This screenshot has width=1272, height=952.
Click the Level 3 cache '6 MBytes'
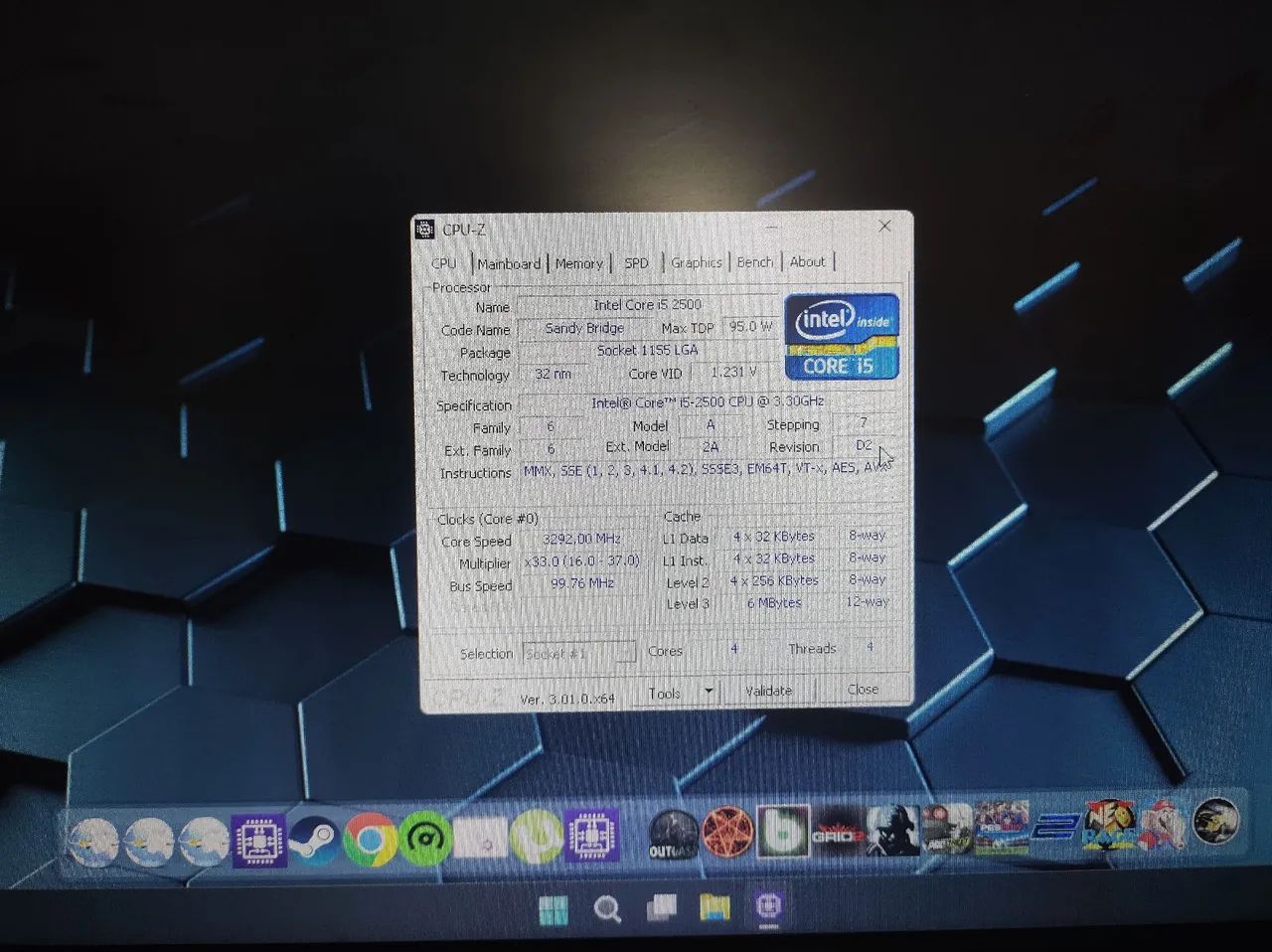(x=774, y=603)
